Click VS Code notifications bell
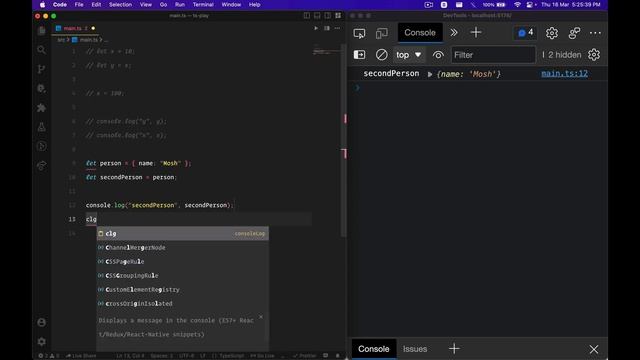 pyautogui.click(x=338, y=356)
